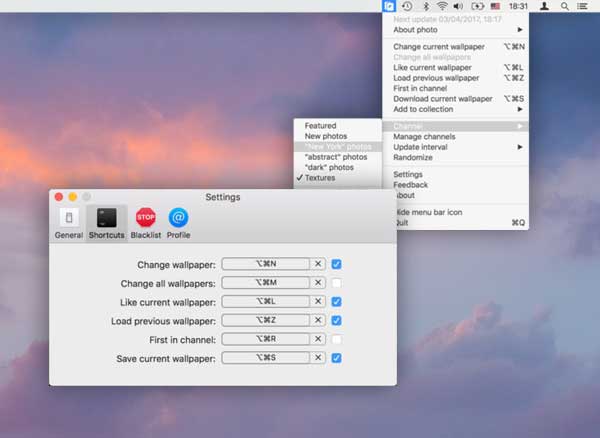Enable the Change all wallpapers checkbox
Viewport: 600px width, 438px height.
point(337,284)
